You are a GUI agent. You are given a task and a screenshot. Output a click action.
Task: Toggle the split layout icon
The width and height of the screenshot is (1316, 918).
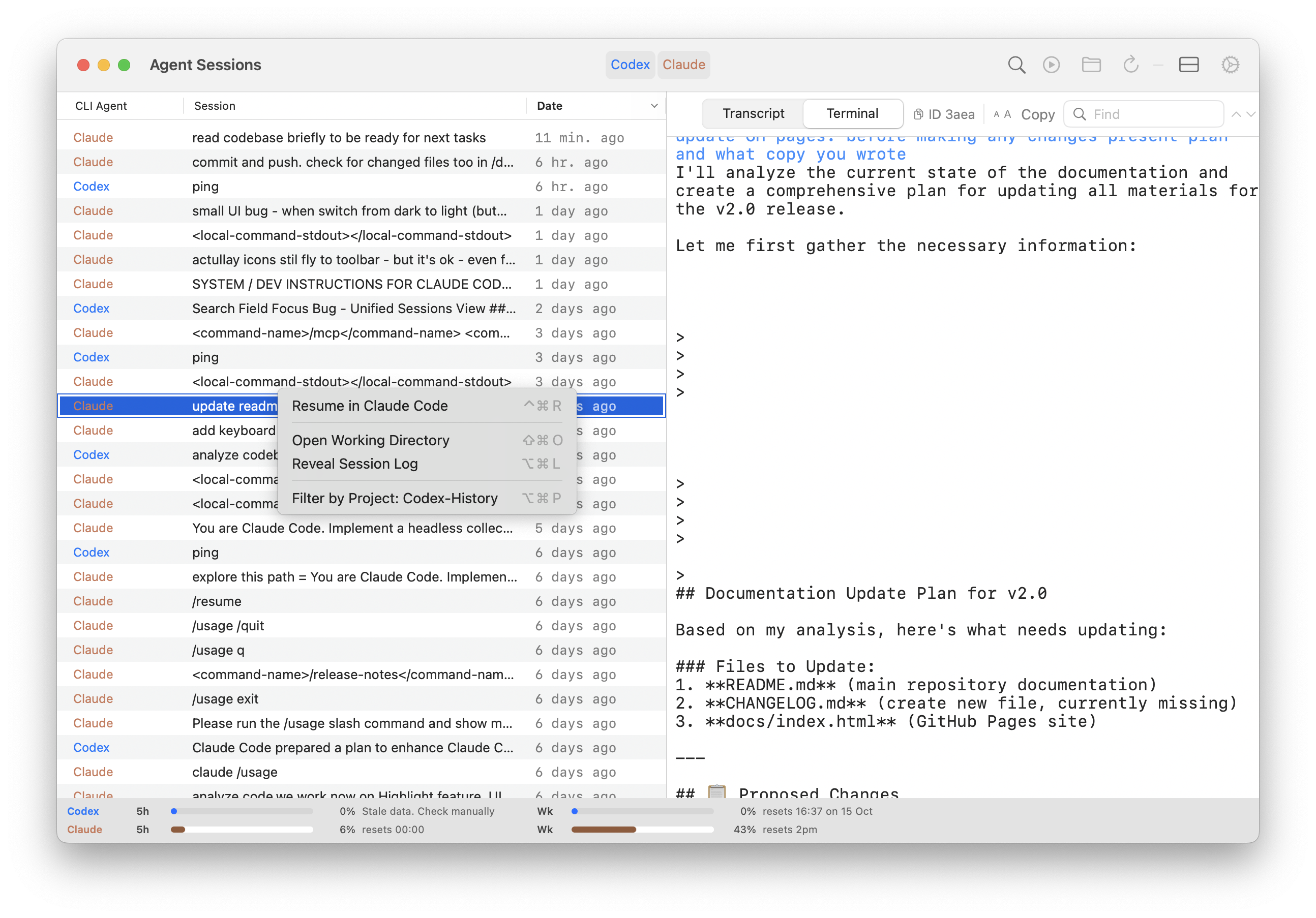(x=1188, y=65)
